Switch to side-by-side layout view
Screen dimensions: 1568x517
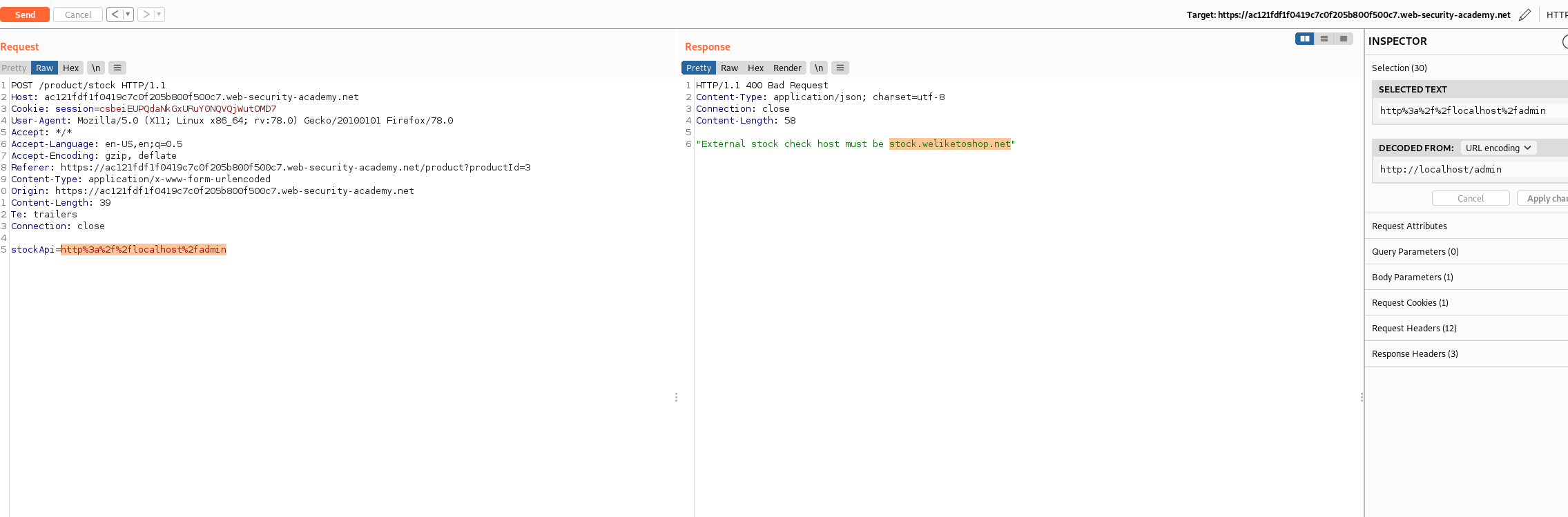pyautogui.click(x=1304, y=39)
